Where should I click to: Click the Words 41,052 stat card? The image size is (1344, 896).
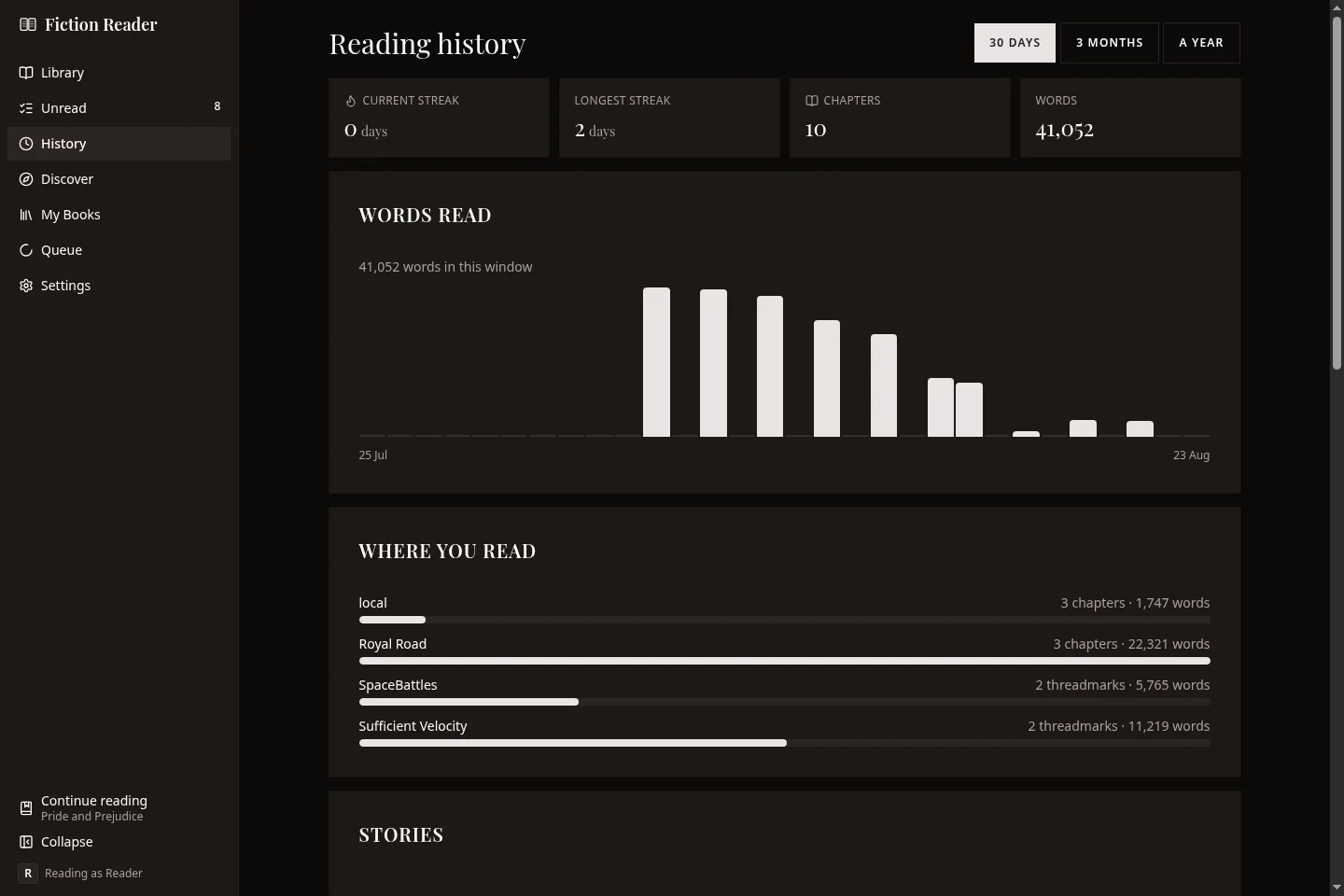pos(1130,118)
